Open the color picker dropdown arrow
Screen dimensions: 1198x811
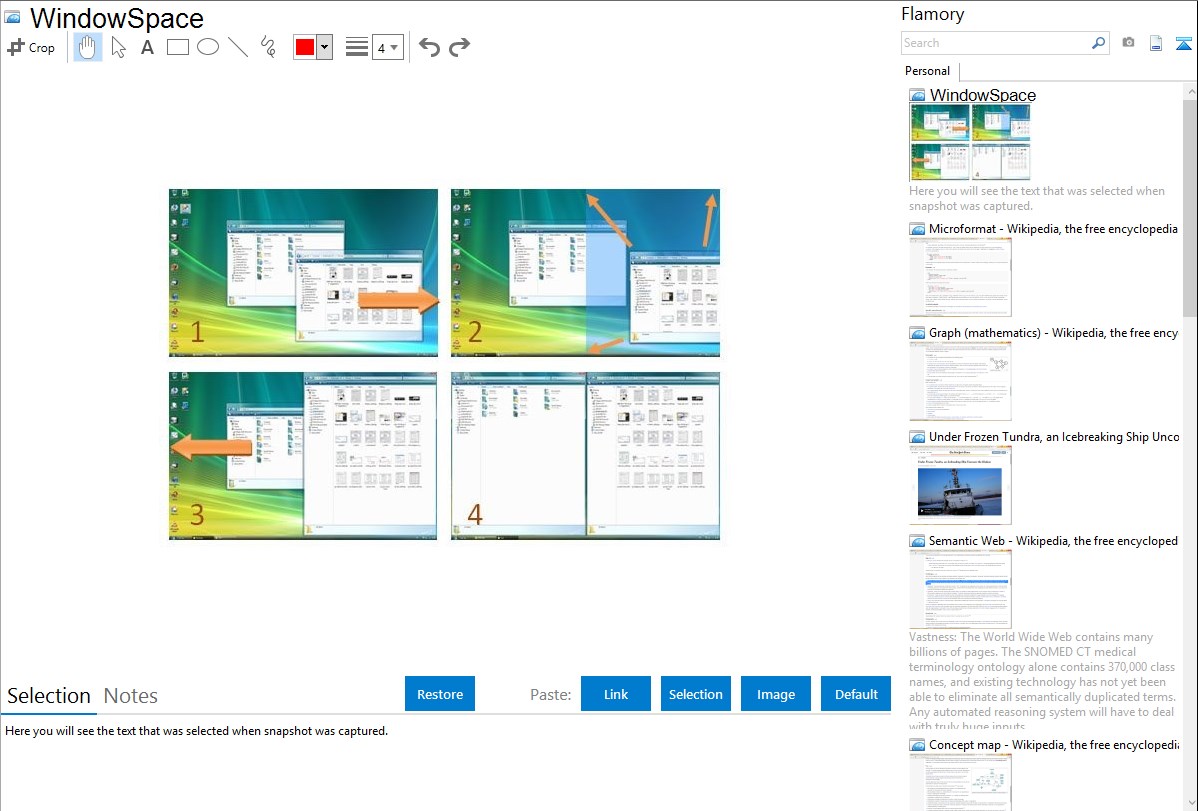325,47
